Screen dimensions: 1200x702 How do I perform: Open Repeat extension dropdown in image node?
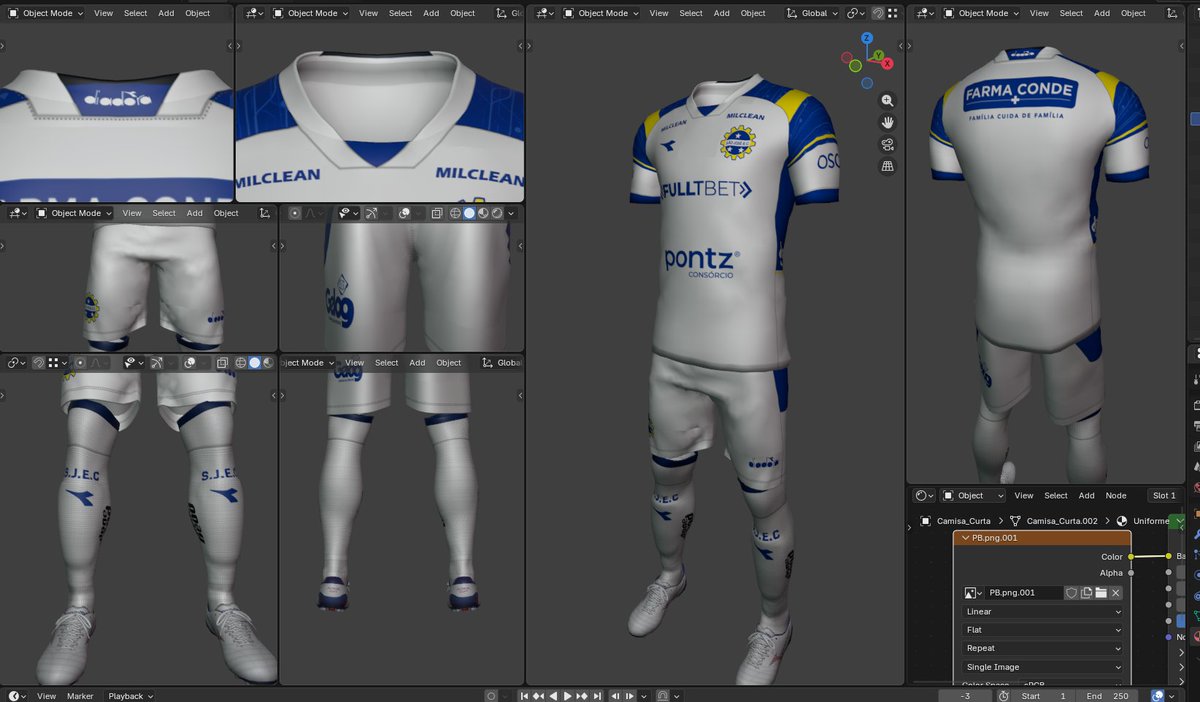click(1043, 648)
